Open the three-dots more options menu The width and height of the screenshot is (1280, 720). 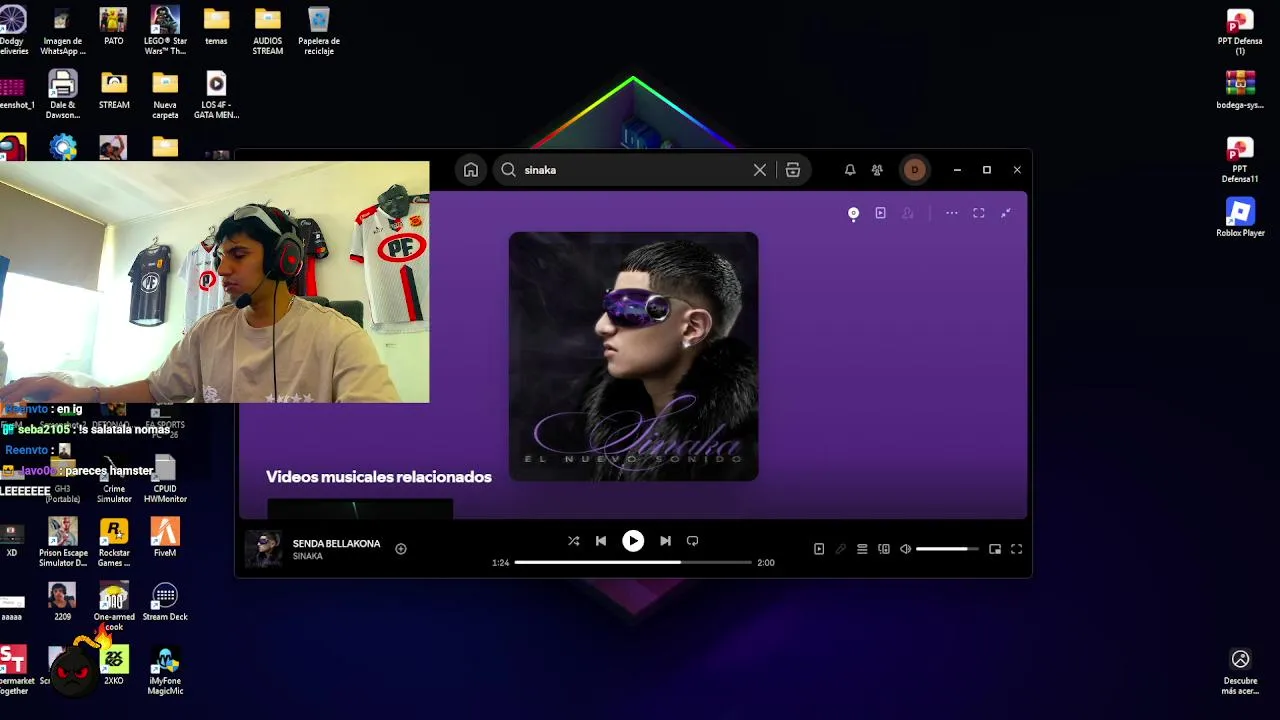[952, 213]
